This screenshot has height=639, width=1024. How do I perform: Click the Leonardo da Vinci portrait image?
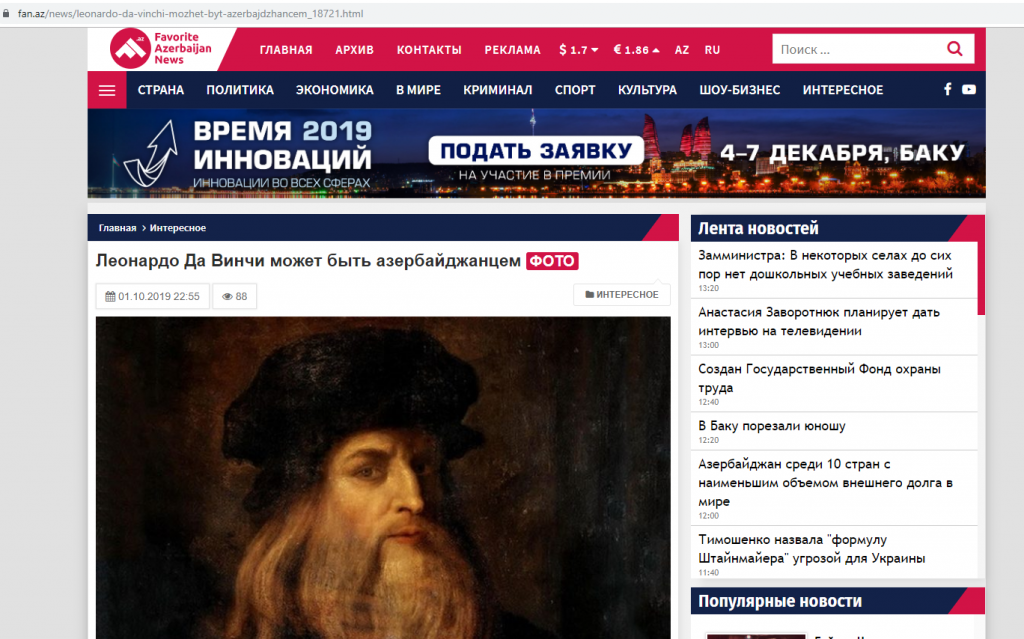pos(383,478)
